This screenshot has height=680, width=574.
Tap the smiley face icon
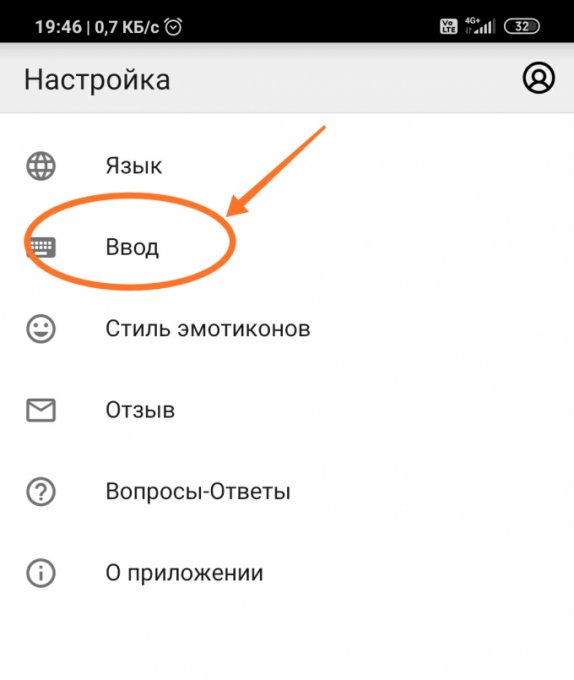pyautogui.click(x=41, y=329)
